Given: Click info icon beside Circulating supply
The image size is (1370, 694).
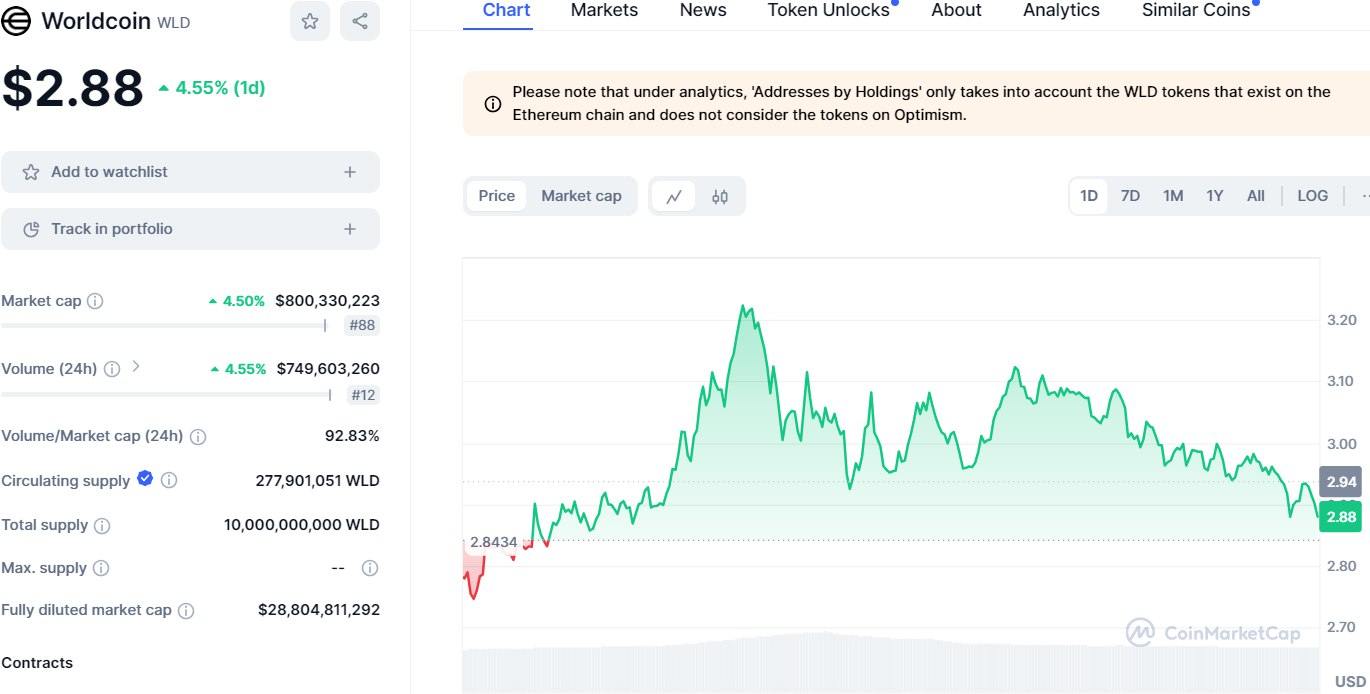Looking at the screenshot, I should point(169,481).
